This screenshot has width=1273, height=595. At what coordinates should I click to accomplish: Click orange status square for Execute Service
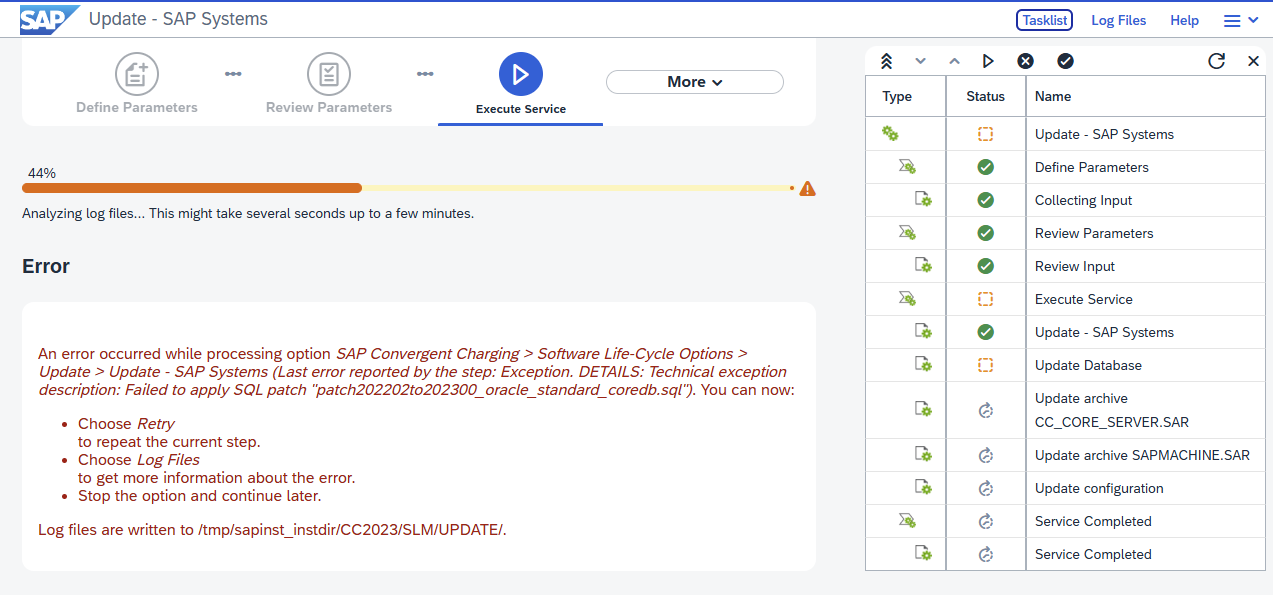point(985,299)
